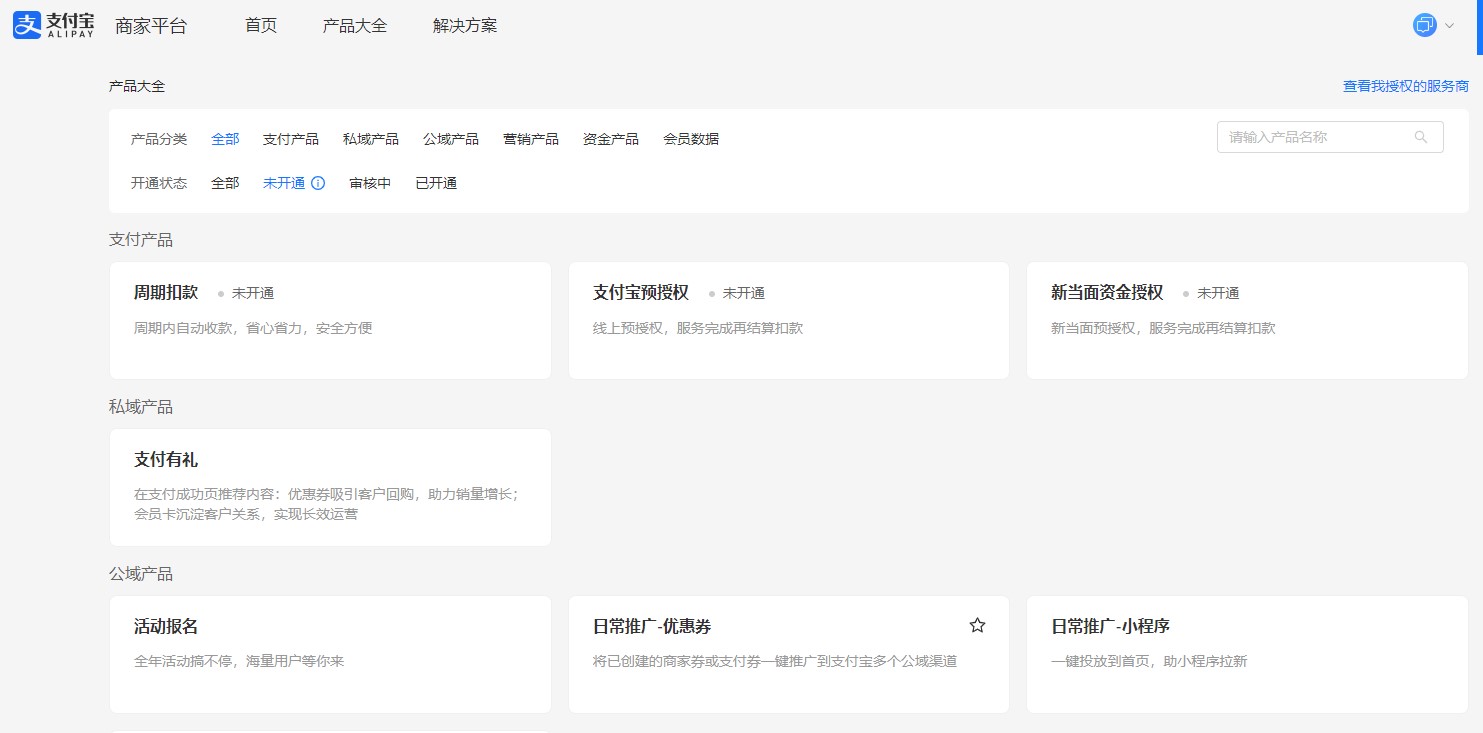
Task: Select 全部 in 产品分类 filter
Action: tap(225, 139)
